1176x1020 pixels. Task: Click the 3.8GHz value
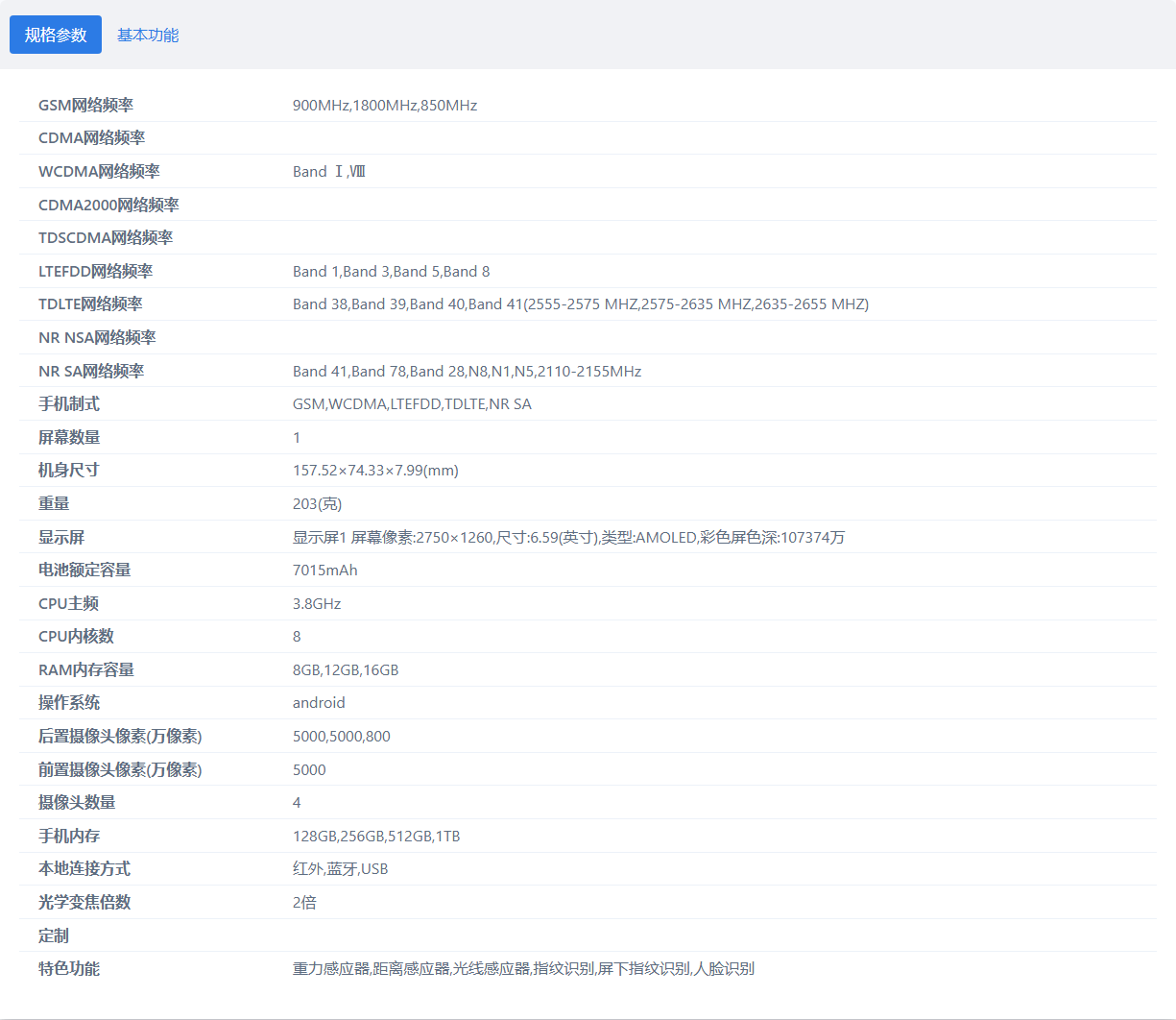click(x=317, y=603)
